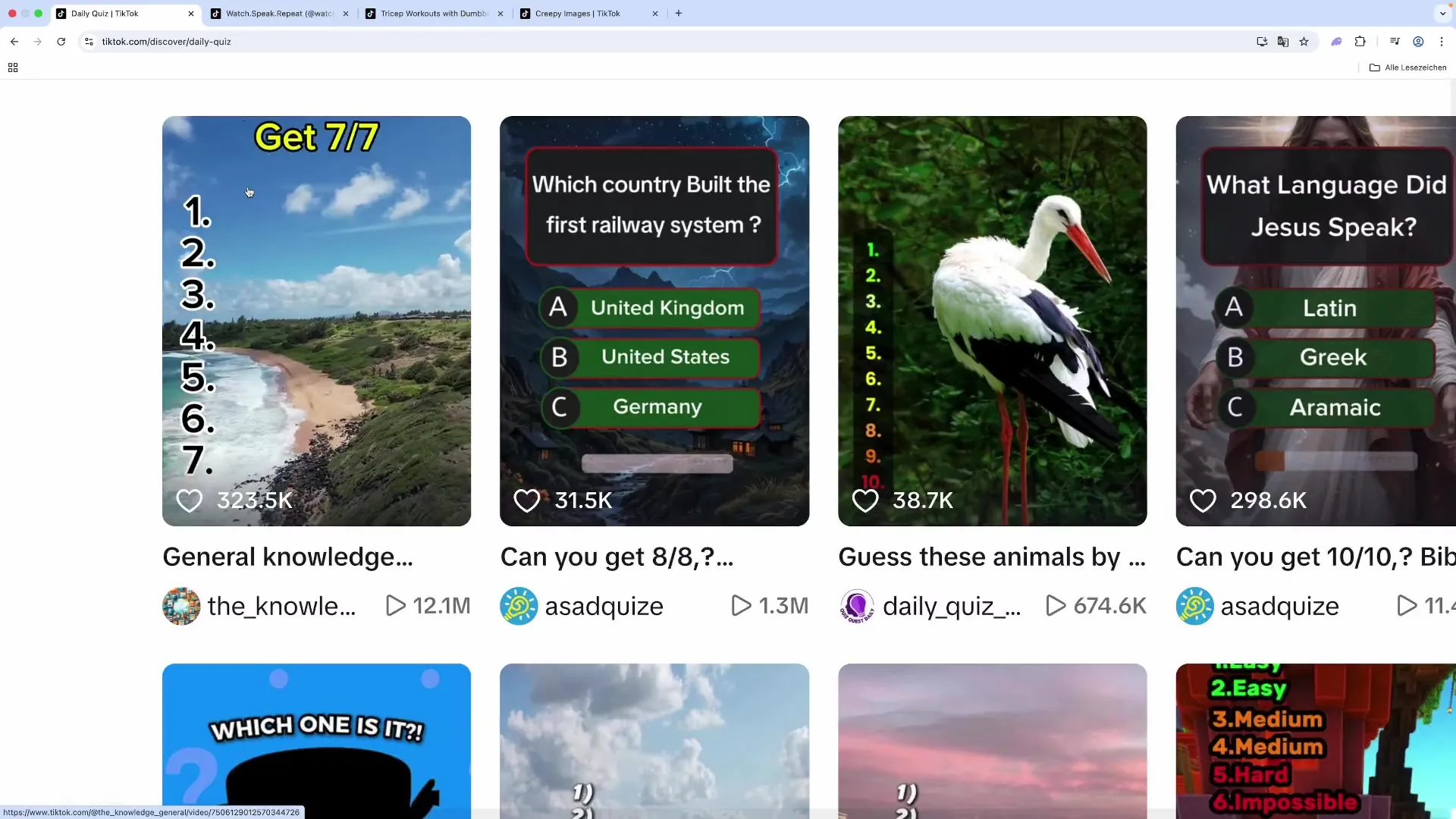Click the reload page icon

(61, 42)
